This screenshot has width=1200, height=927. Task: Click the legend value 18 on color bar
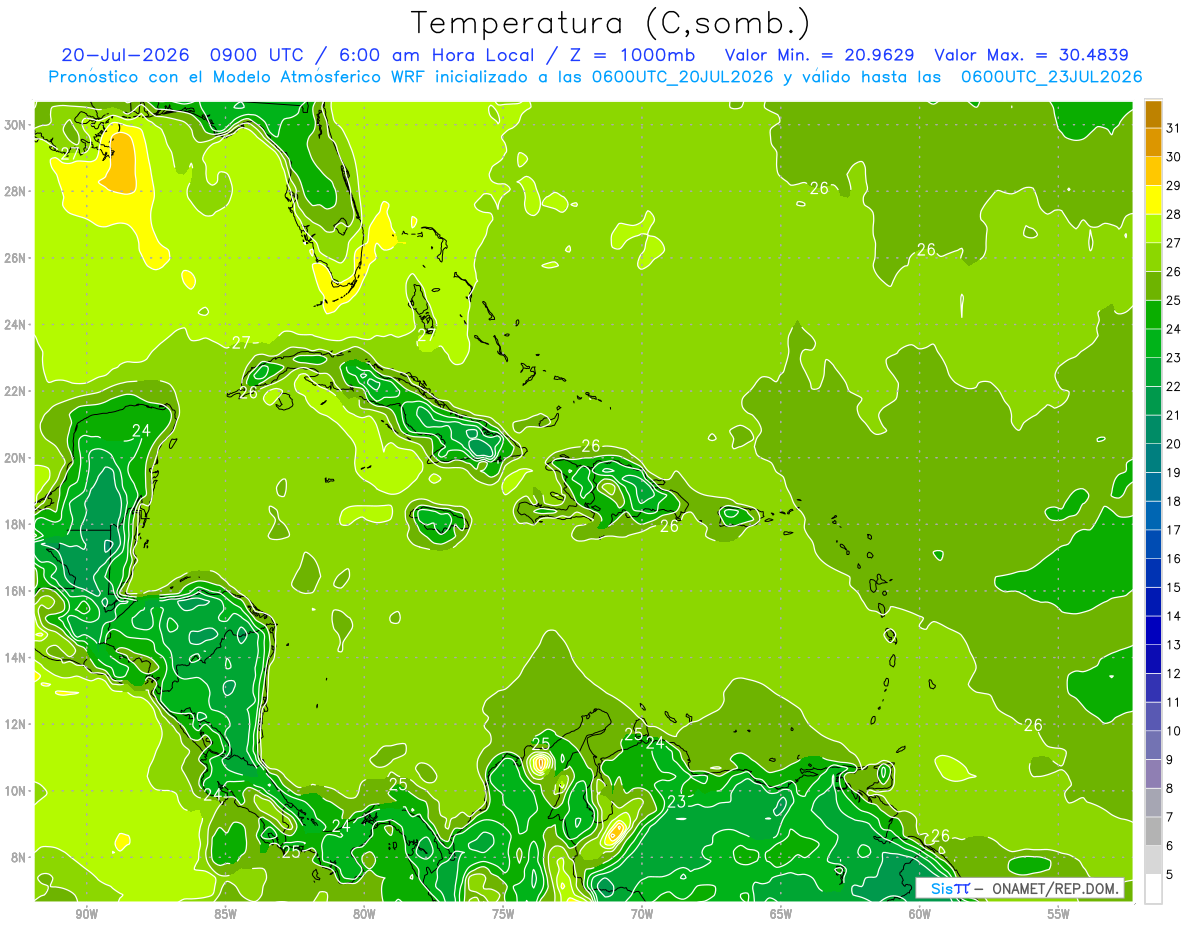pyautogui.click(x=1174, y=501)
